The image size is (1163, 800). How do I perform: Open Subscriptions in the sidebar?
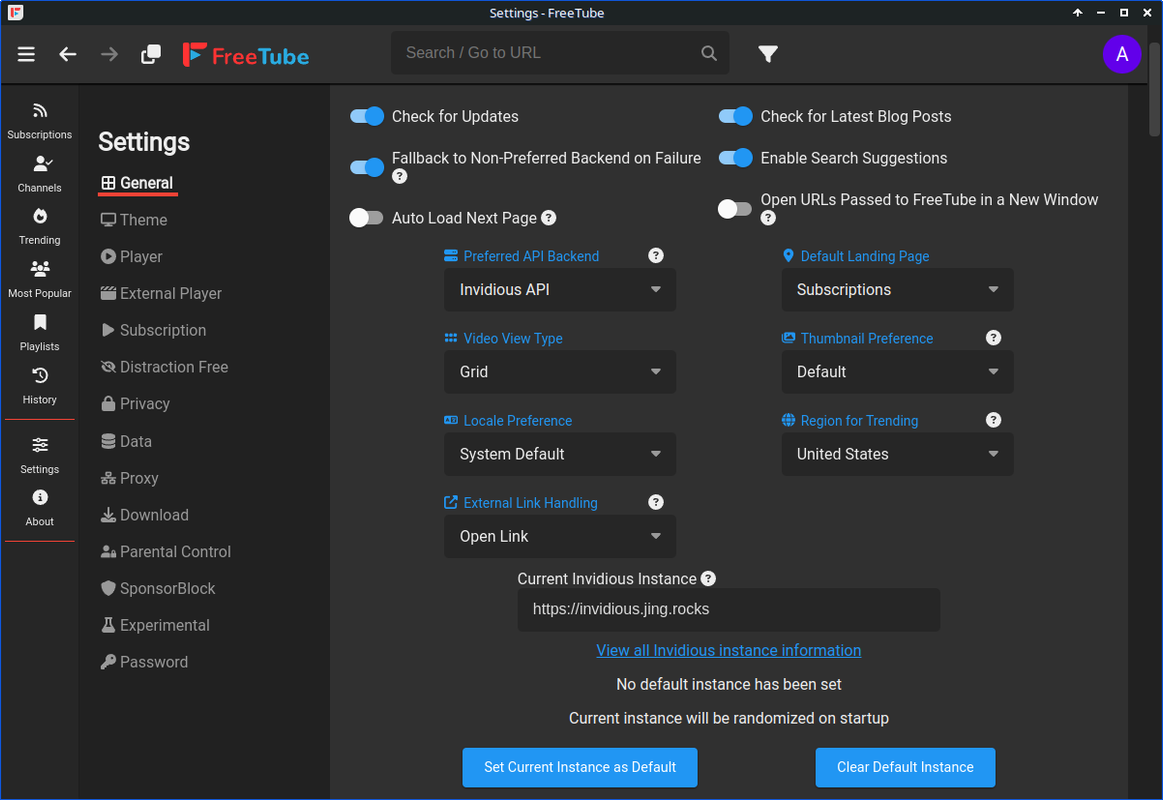tap(39, 121)
